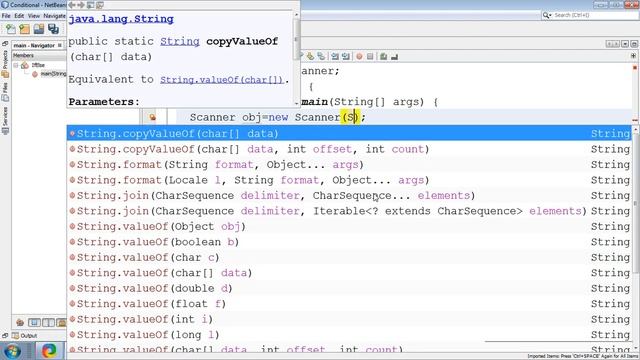
Task: Select String.join with CharSequence... elements
Action: (349, 196)
